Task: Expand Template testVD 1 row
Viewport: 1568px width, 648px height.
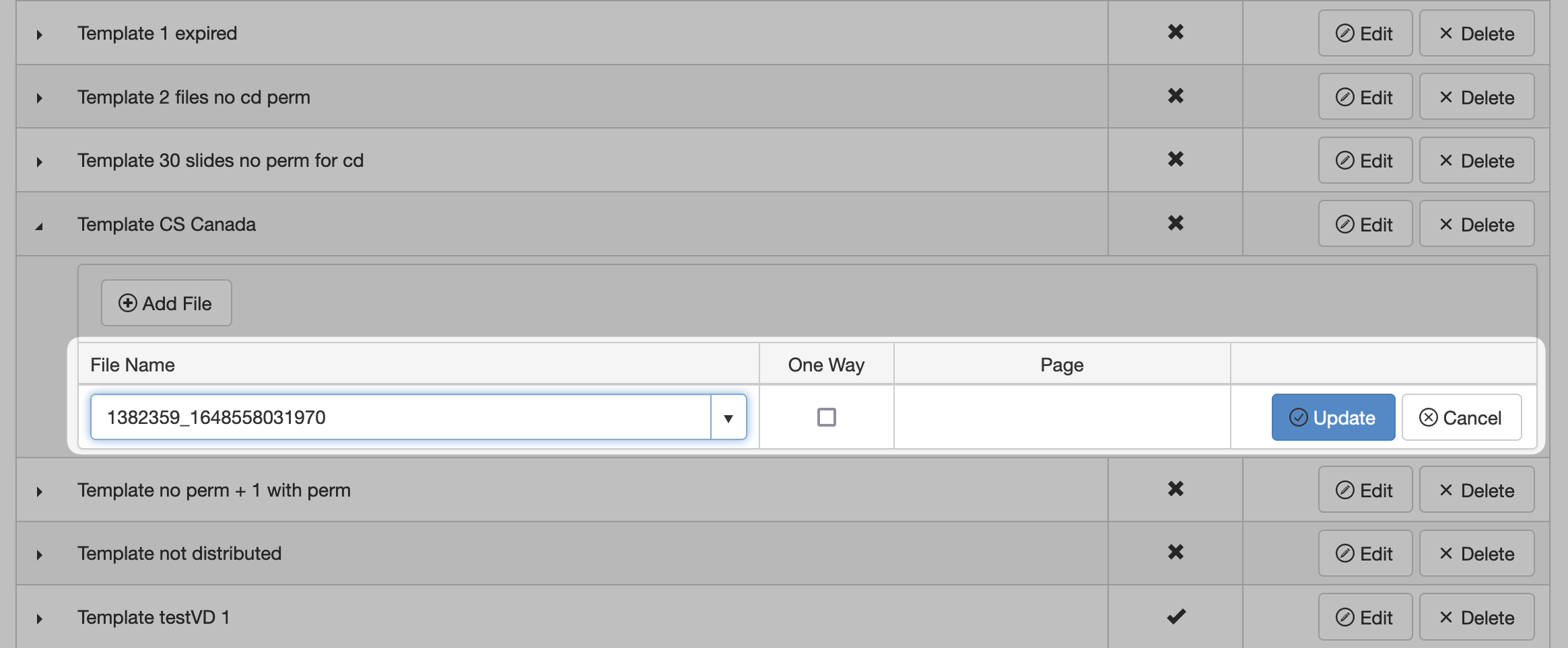Action: click(40, 618)
